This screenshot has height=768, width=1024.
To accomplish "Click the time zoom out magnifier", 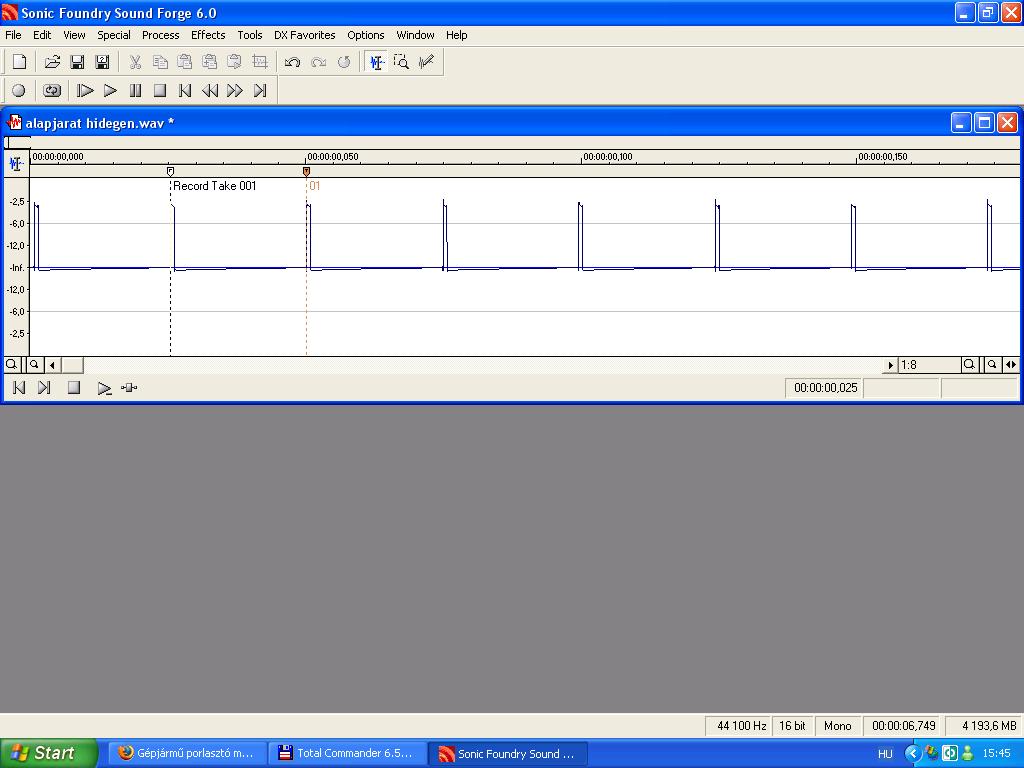I will coord(991,364).
